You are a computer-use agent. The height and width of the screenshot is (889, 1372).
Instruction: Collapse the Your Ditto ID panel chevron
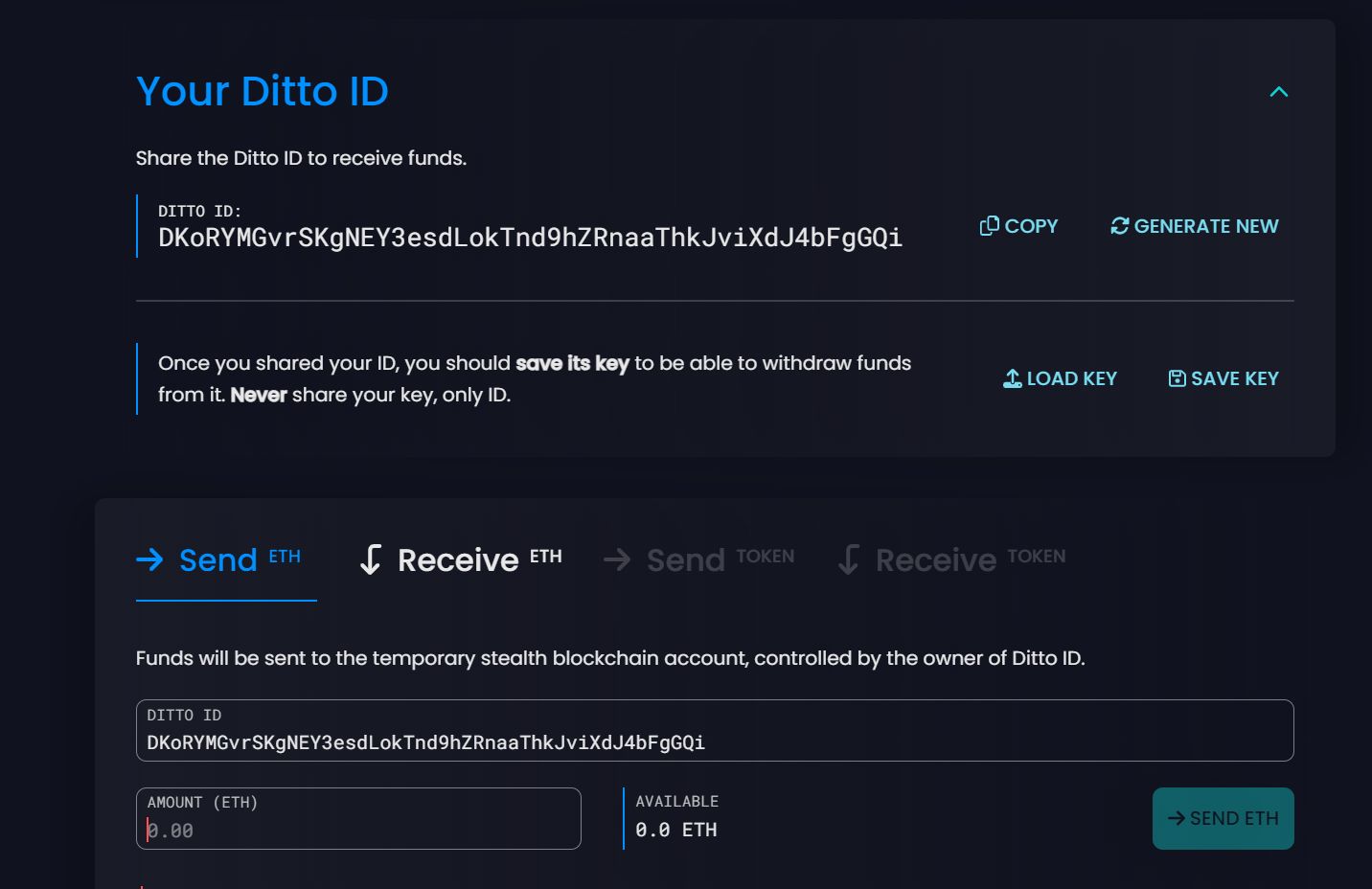pyautogui.click(x=1278, y=92)
